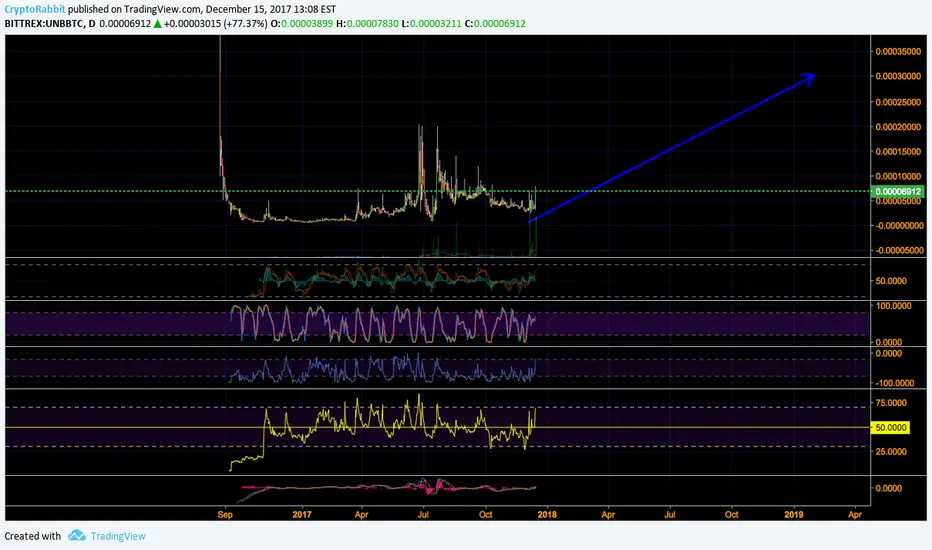Click the +77.37% change text
Screen dimensions: 932x550
pos(245,24)
